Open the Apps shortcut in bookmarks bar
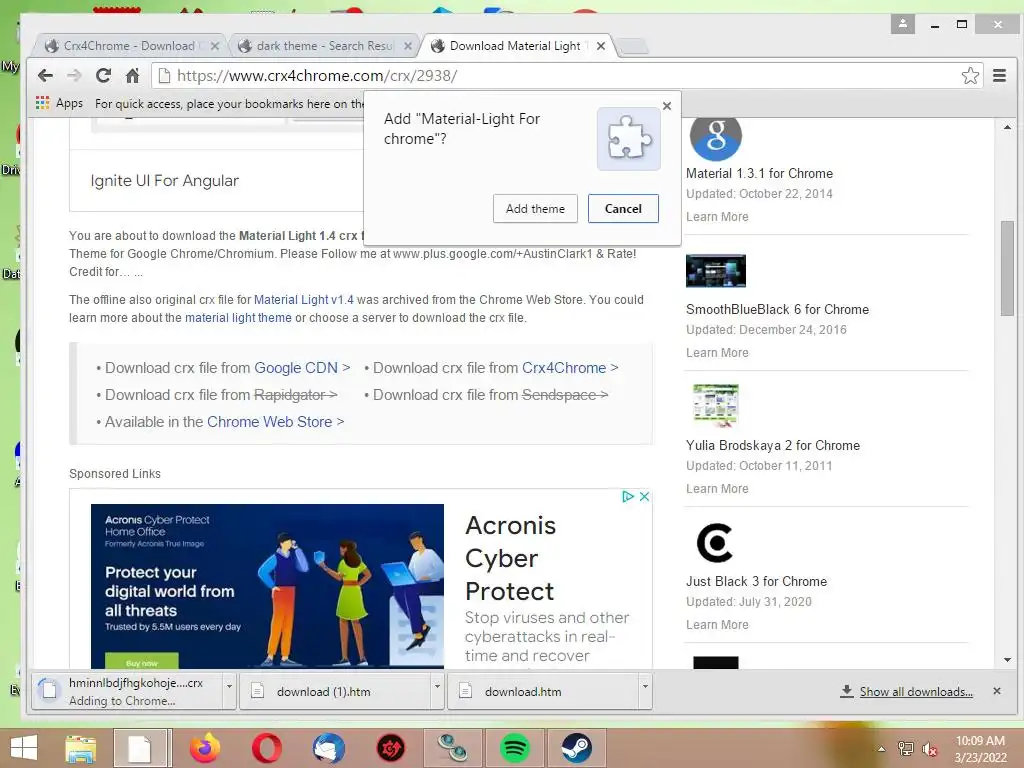This screenshot has height=768, width=1024. [60, 103]
